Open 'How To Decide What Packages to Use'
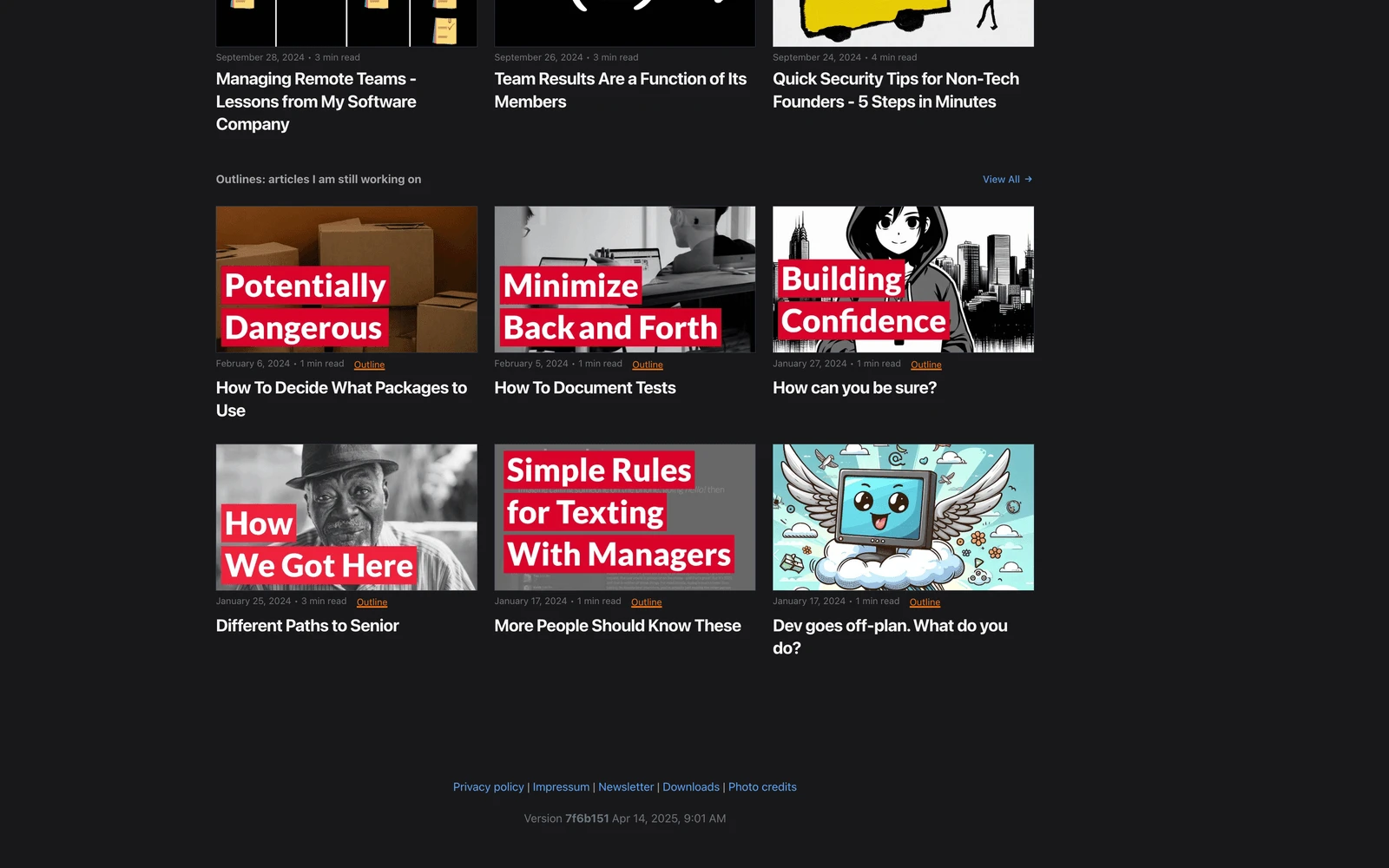 click(341, 399)
